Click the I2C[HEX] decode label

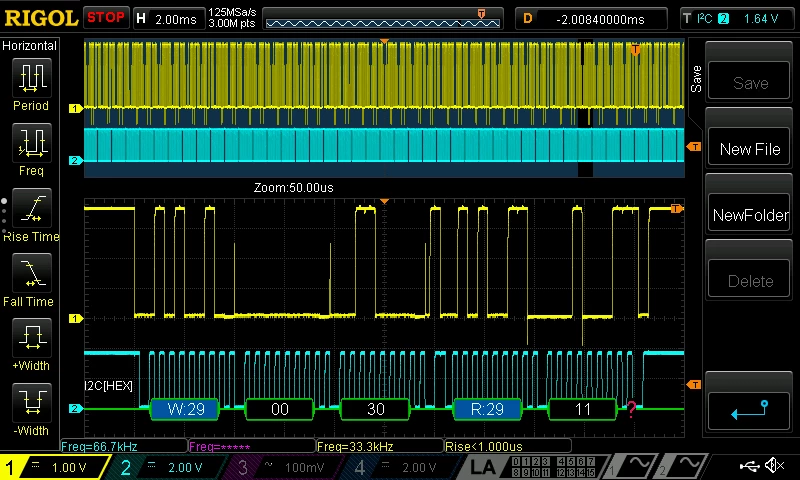click(109, 386)
